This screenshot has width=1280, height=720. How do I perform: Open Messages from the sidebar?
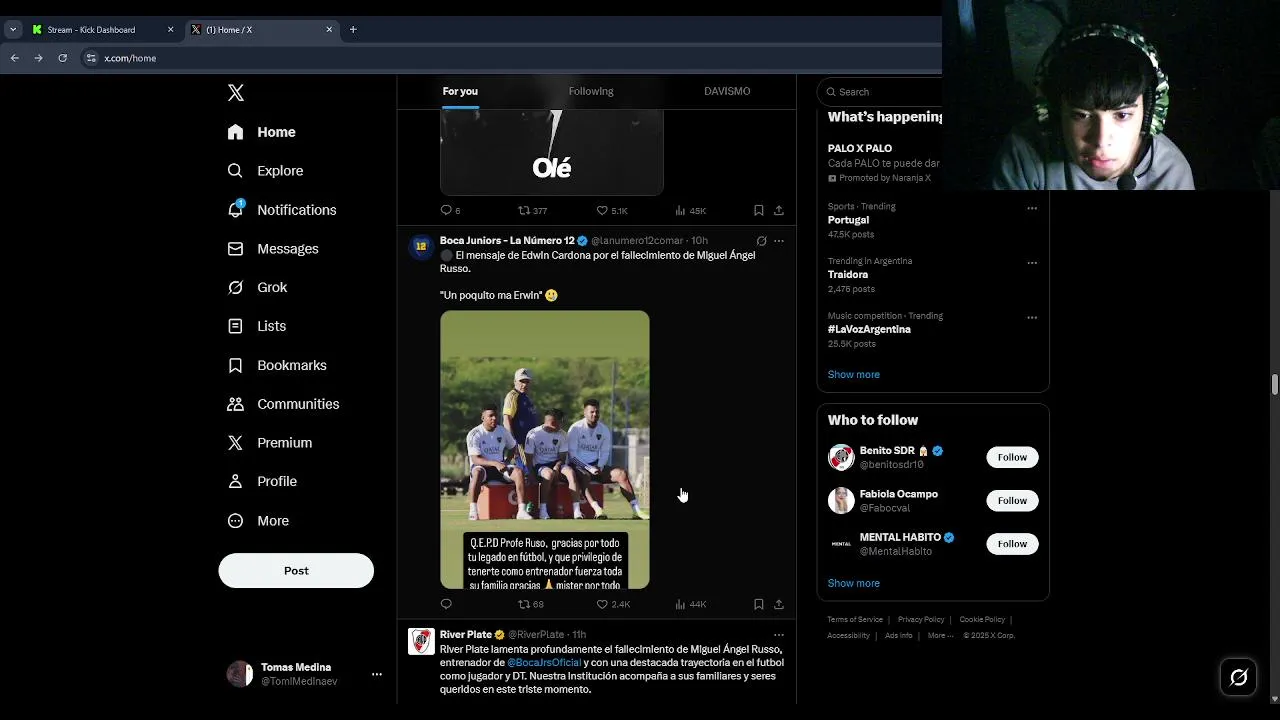[x=273, y=249]
